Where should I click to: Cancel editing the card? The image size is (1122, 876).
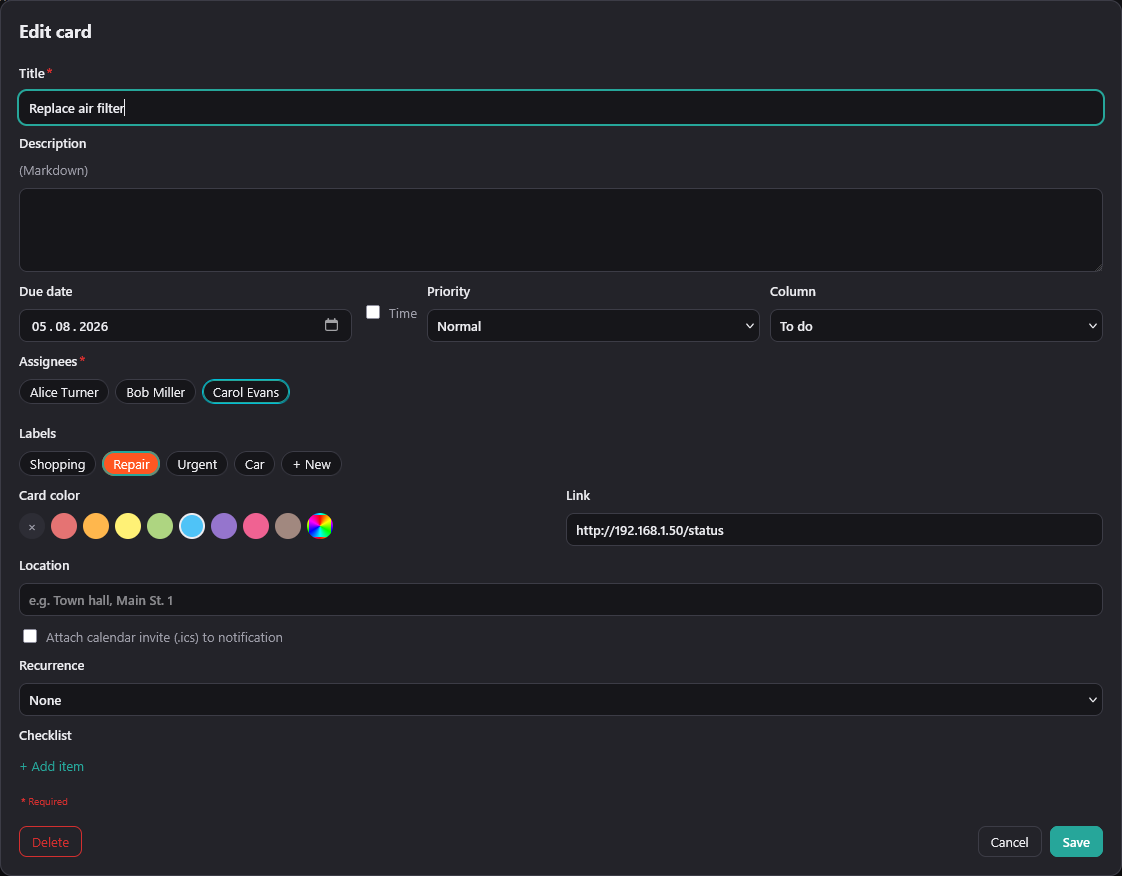coord(1009,842)
